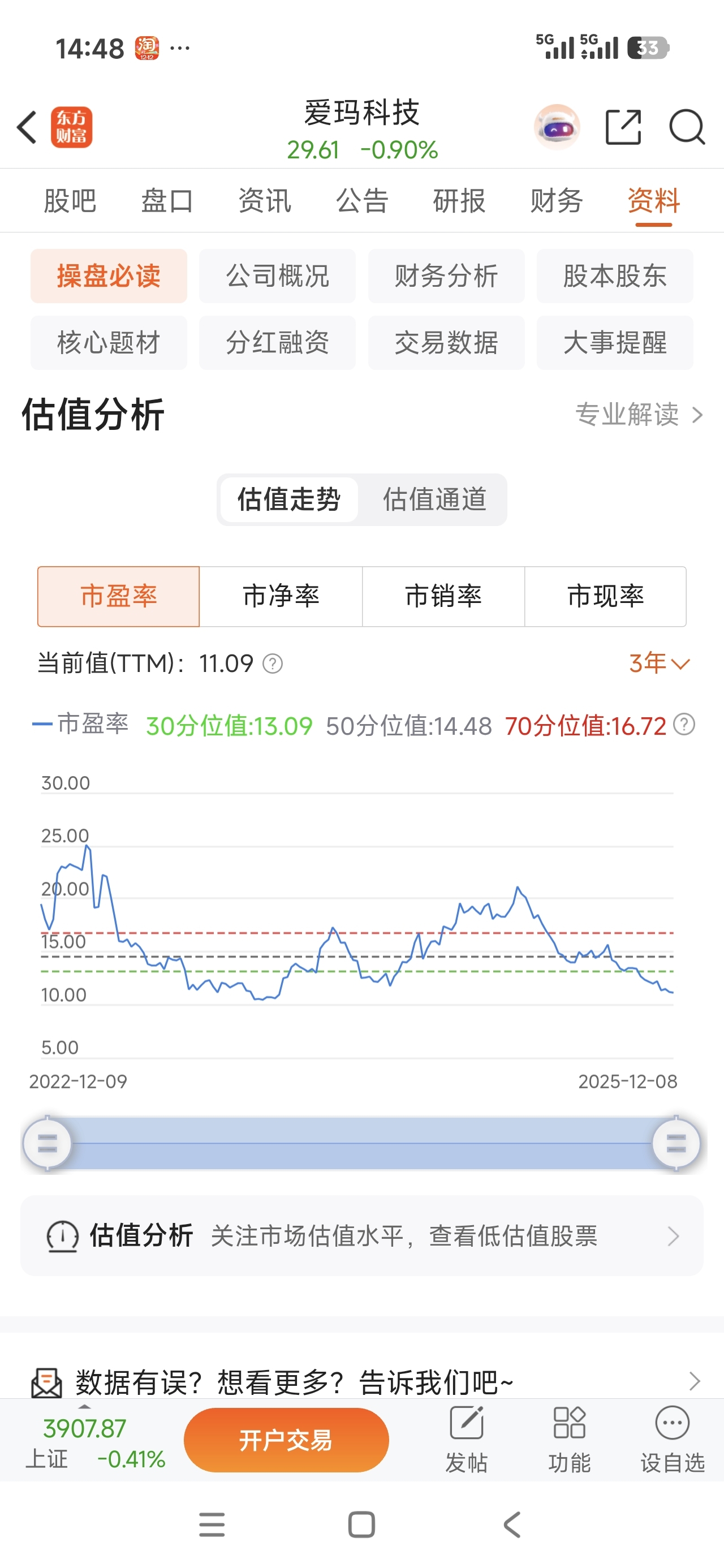Tap 市盈率 blue line legend
Image resolution: width=724 pixels, height=1568 pixels.
click(80, 723)
